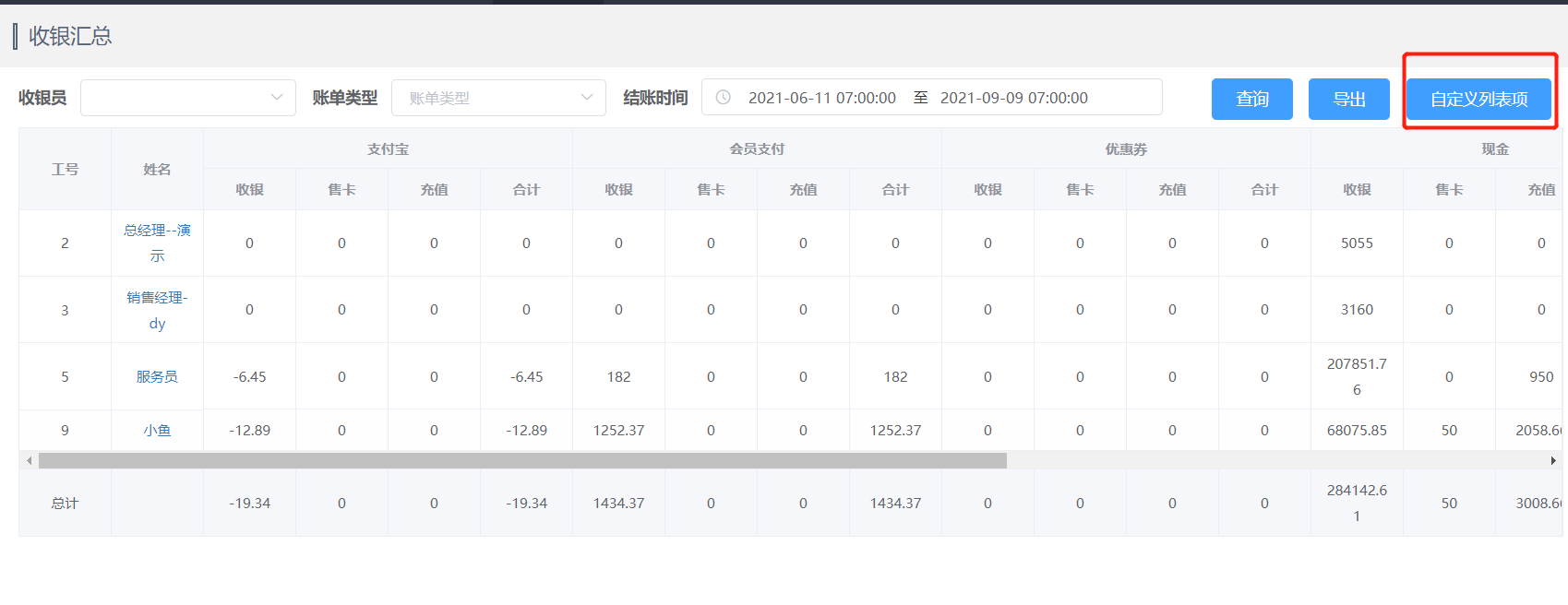Open employee link 小鱼
This screenshot has width=1568, height=605.
click(157, 430)
